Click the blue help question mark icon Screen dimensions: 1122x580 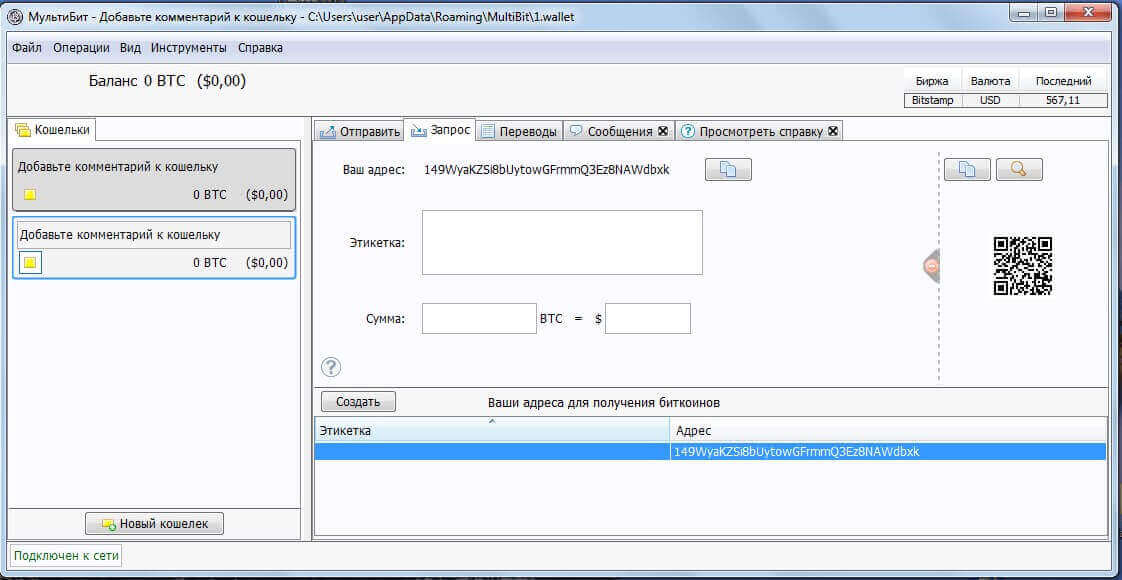(x=331, y=367)
